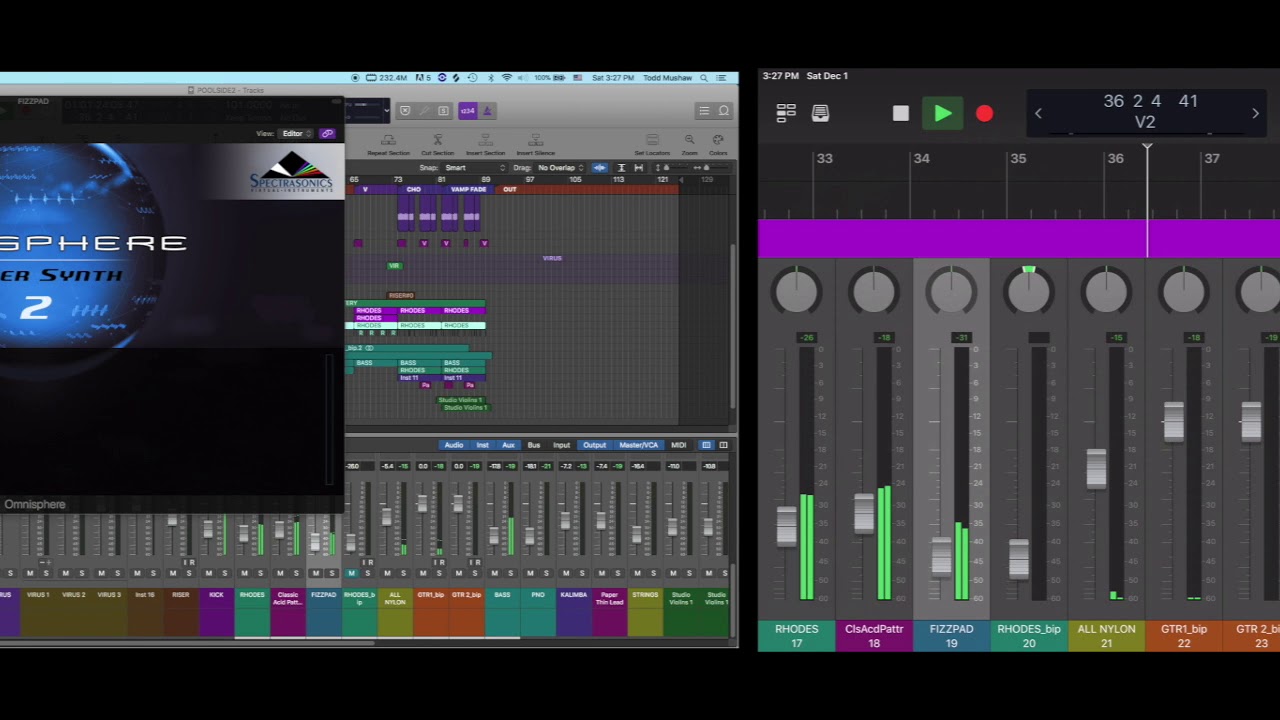
Task: Go to next display with right chevron
Action: pyautogui.click(x=1255, y=113)
